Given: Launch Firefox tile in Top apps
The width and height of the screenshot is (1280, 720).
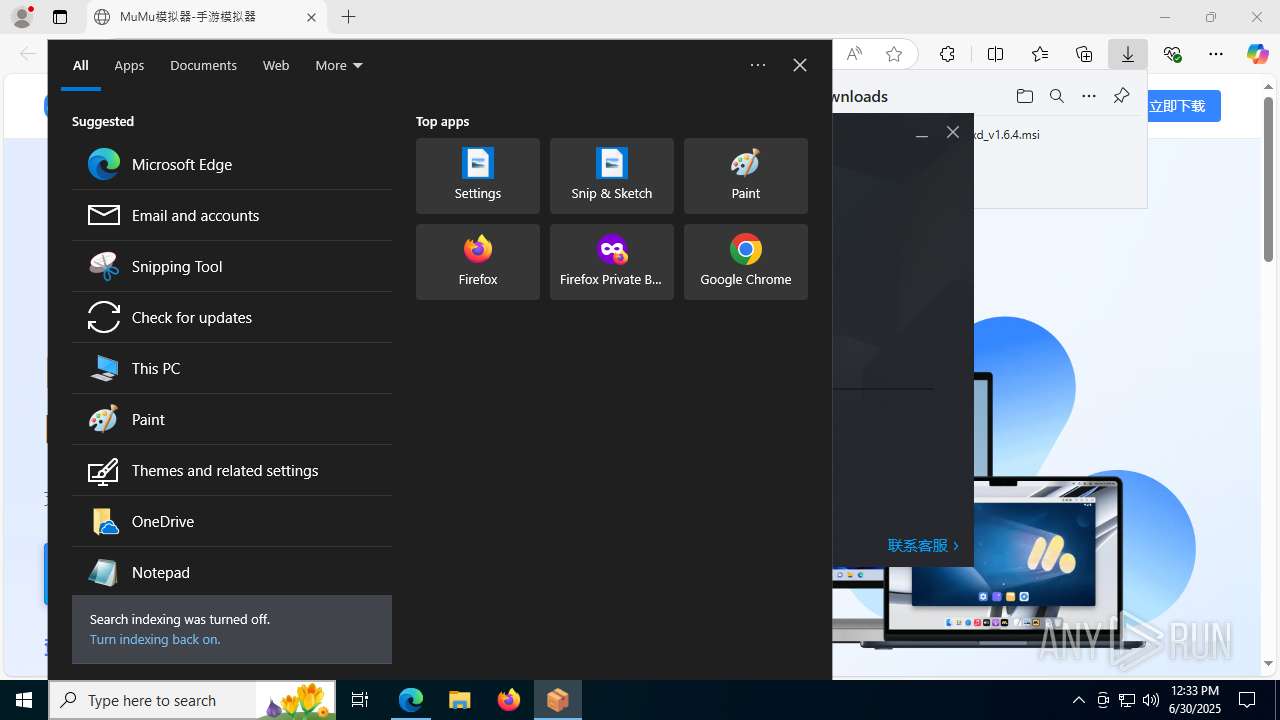Looking at the screenshot, I should [x=478, y=262].
